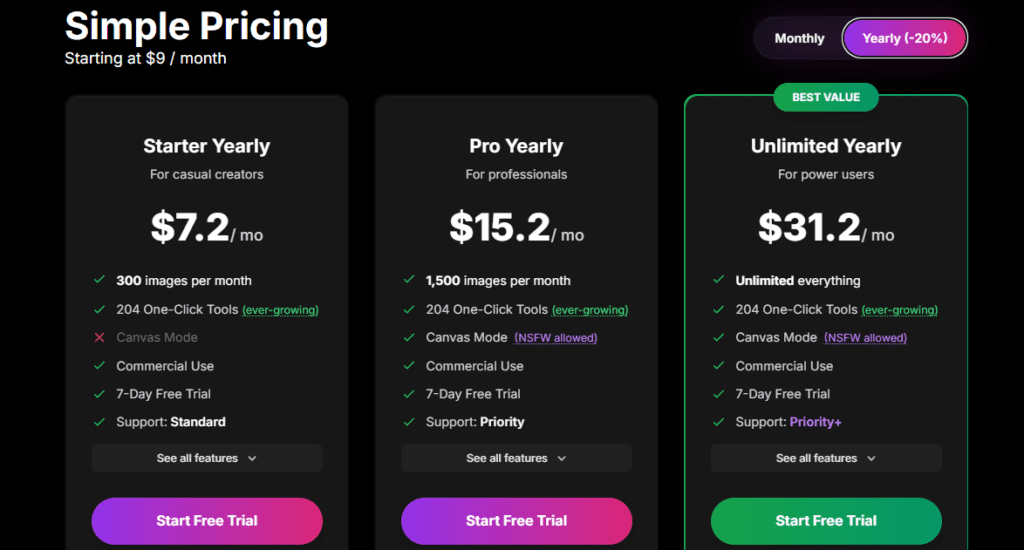The height and width of the screenshot is (550, 1024).
Task: Click checkmark beside Support: Priority+
Action: [x=719, y=422]
